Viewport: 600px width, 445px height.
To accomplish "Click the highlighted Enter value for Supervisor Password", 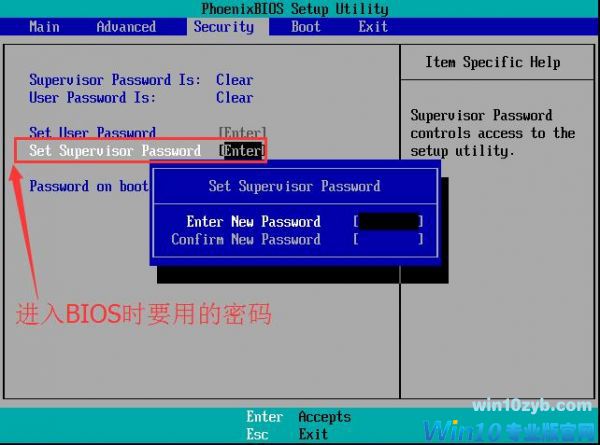I will tap(242, 151).
